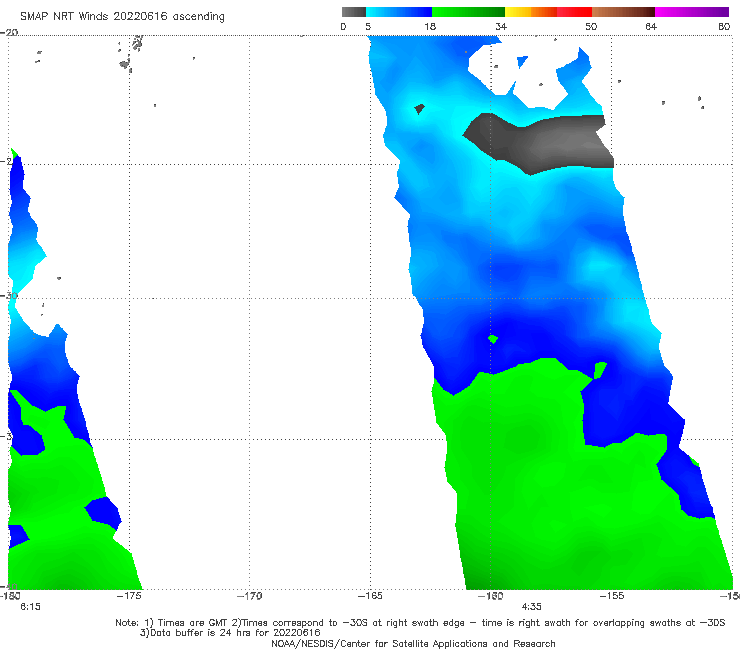
Task: Click the small green spot near -160 longitude
Action: coord(493,339)
